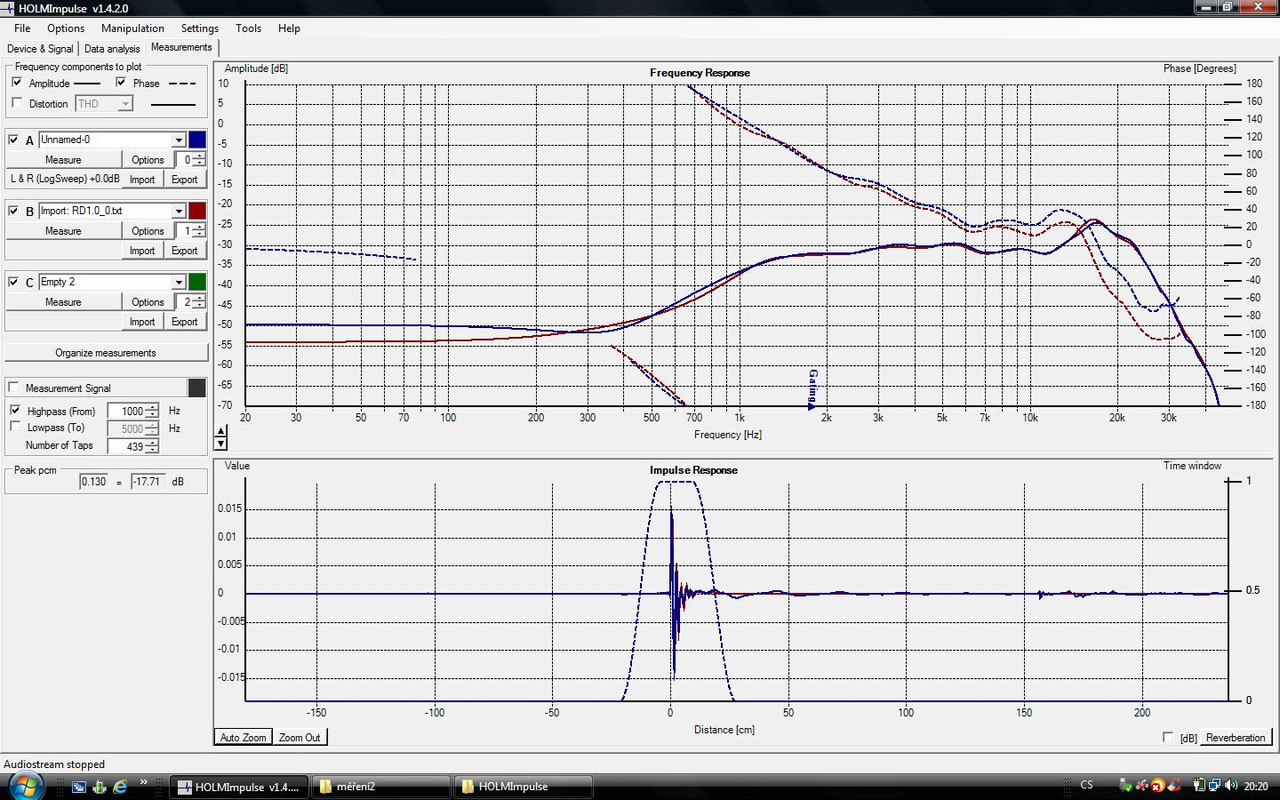The image size is (1280, 800).
Task: Click the Auto Zoom button
Action: [243, 737]
